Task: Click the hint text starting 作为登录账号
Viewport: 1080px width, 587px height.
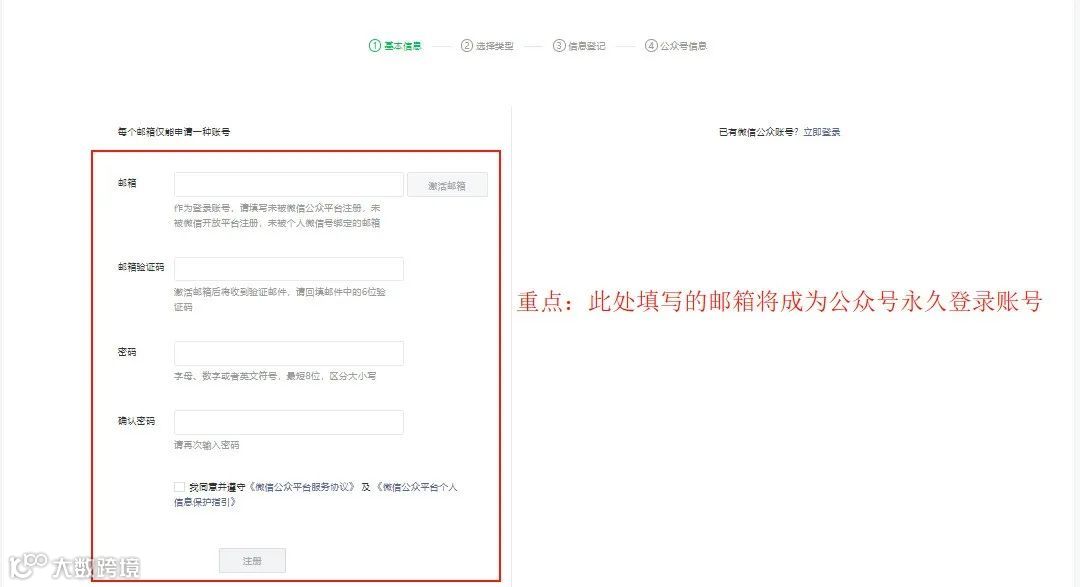Action: point(277,215)
